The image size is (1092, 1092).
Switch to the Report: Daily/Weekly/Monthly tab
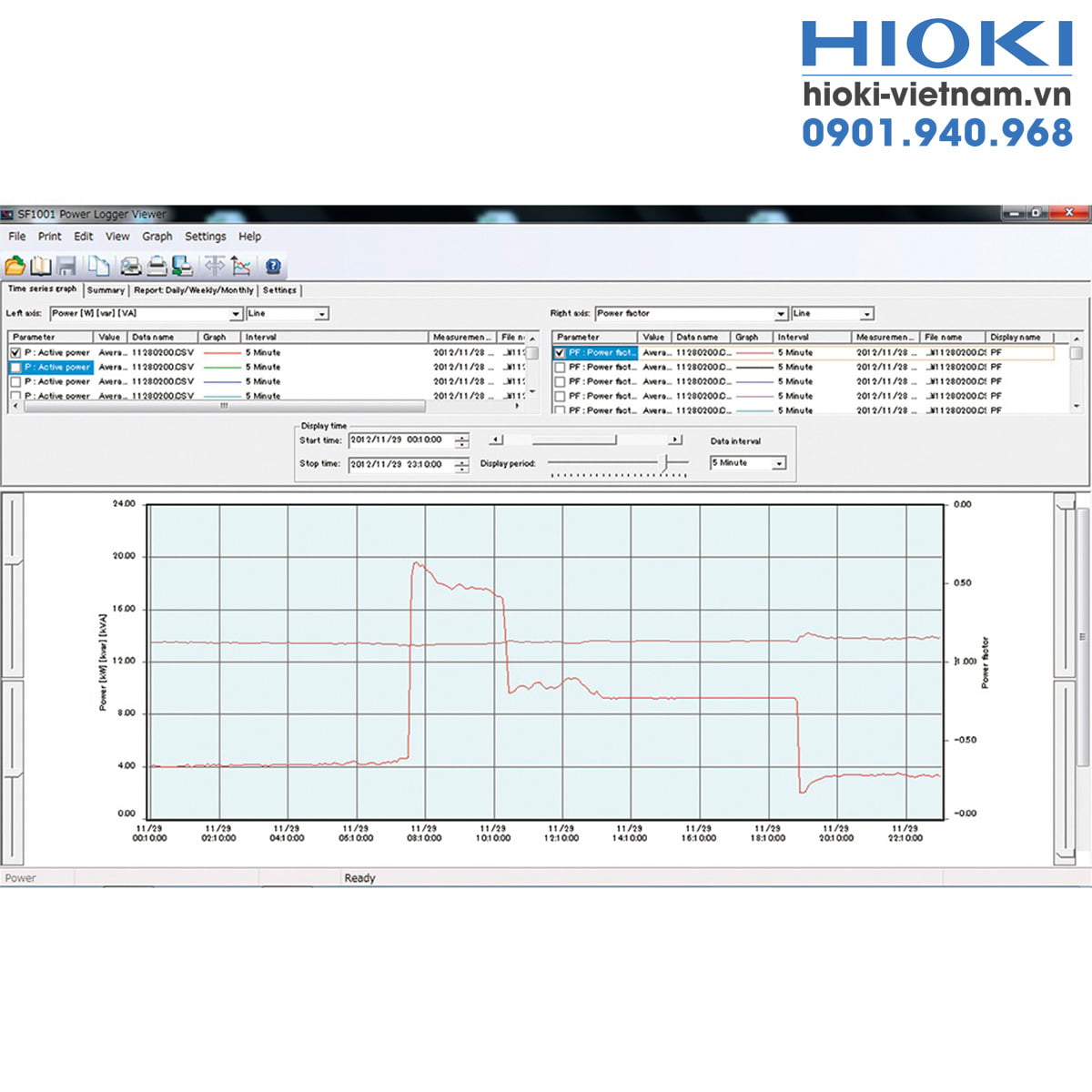193,289
